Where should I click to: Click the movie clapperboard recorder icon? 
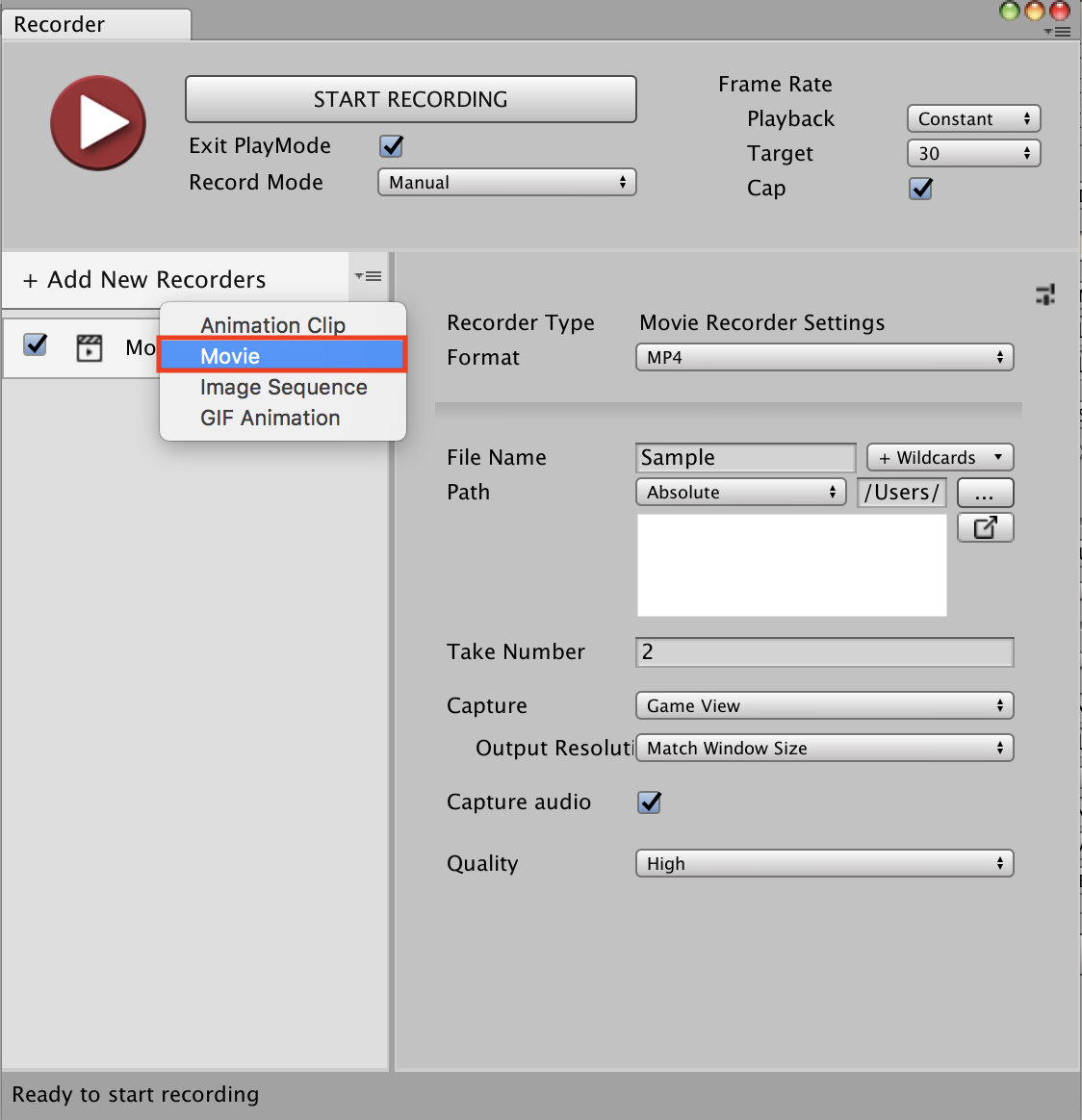pos(90,346)
